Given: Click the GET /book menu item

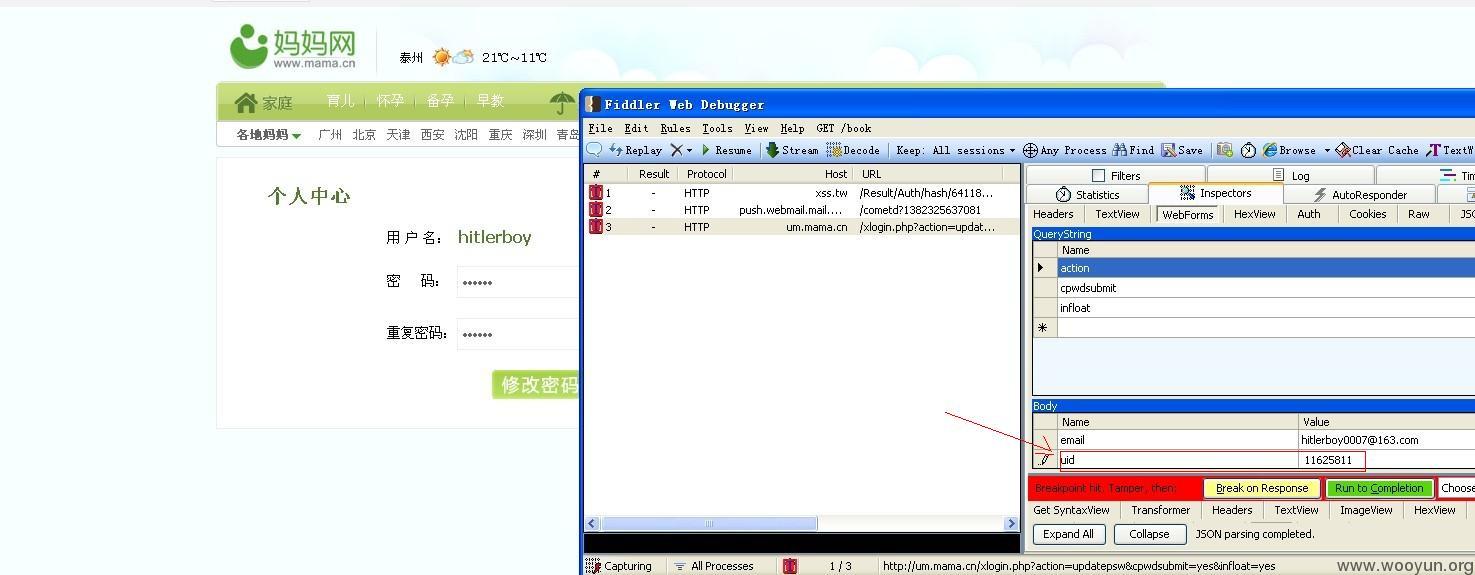Looking at the screenshot, I should (x=844, y=128).
